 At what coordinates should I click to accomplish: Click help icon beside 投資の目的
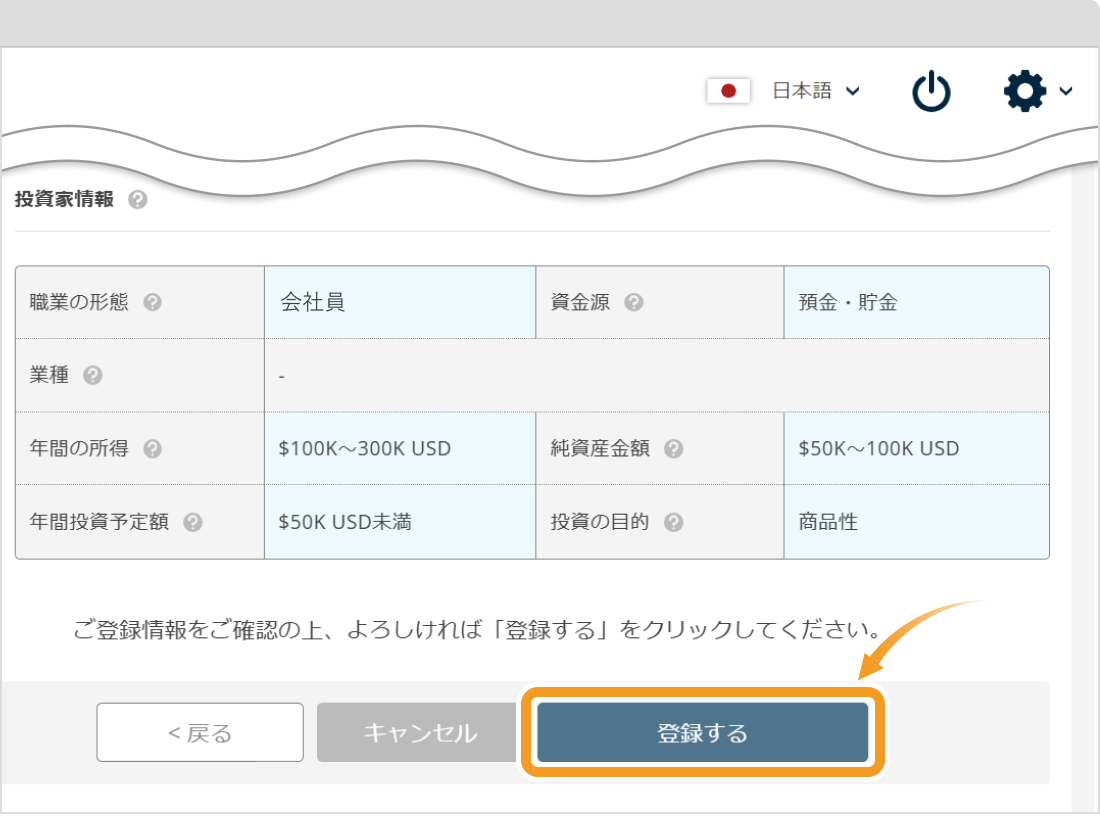point(673,522)
